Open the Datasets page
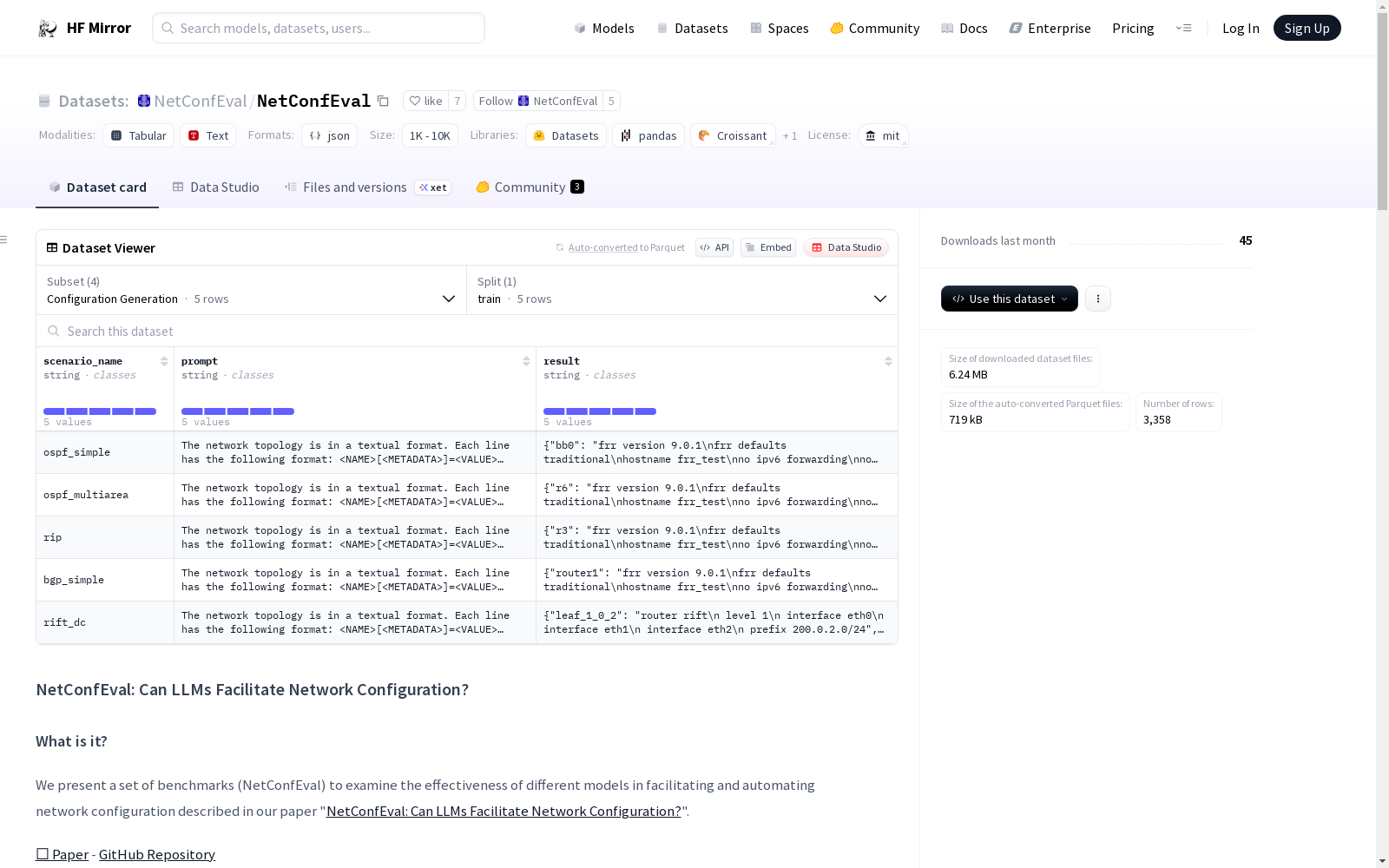1389x868 pixels. (692, 29)
